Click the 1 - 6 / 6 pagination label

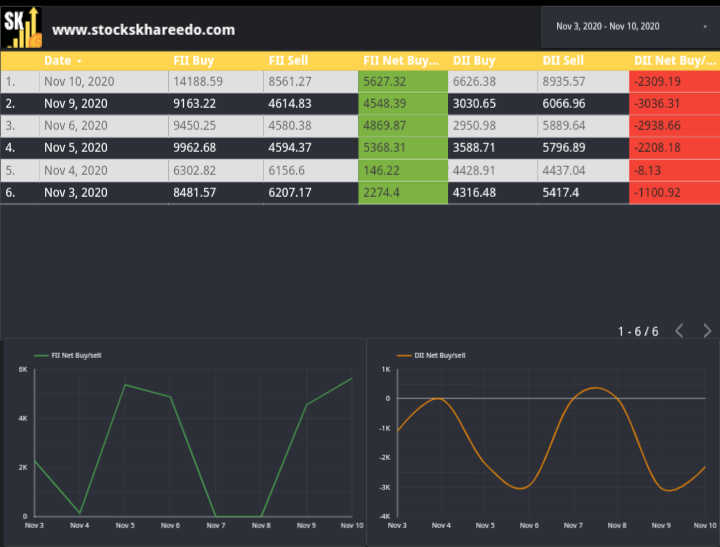coord(638,331)
